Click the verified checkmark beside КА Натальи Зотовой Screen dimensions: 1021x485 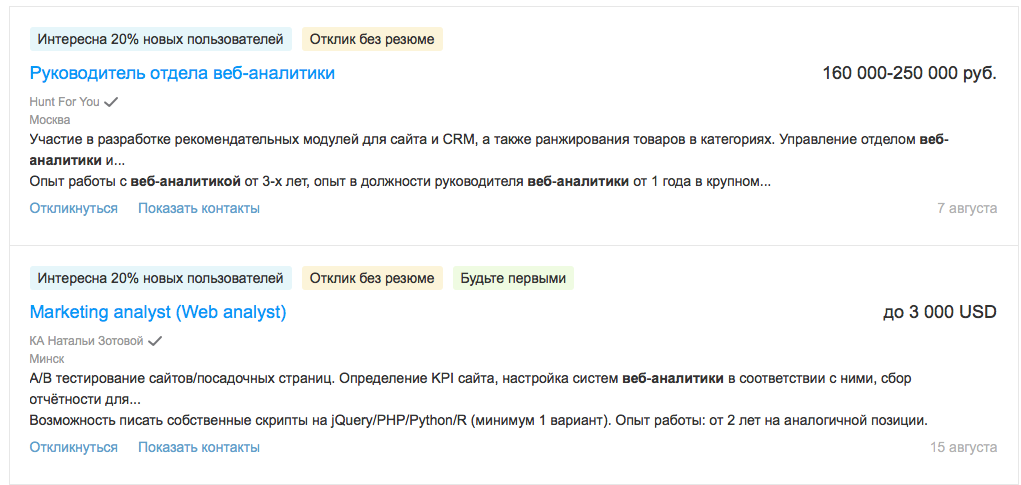pyautogui.click(x=155, y=341)
